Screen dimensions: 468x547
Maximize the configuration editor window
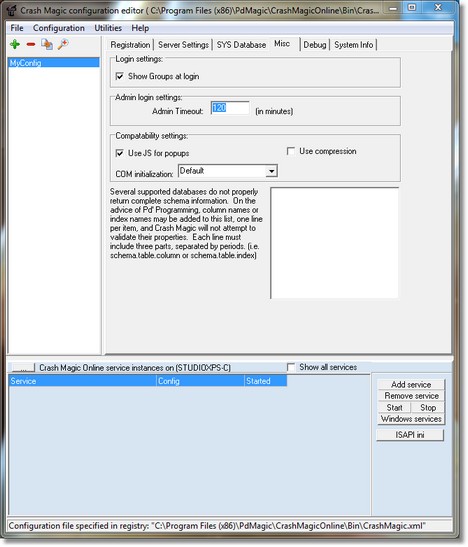tap(412, 8)
